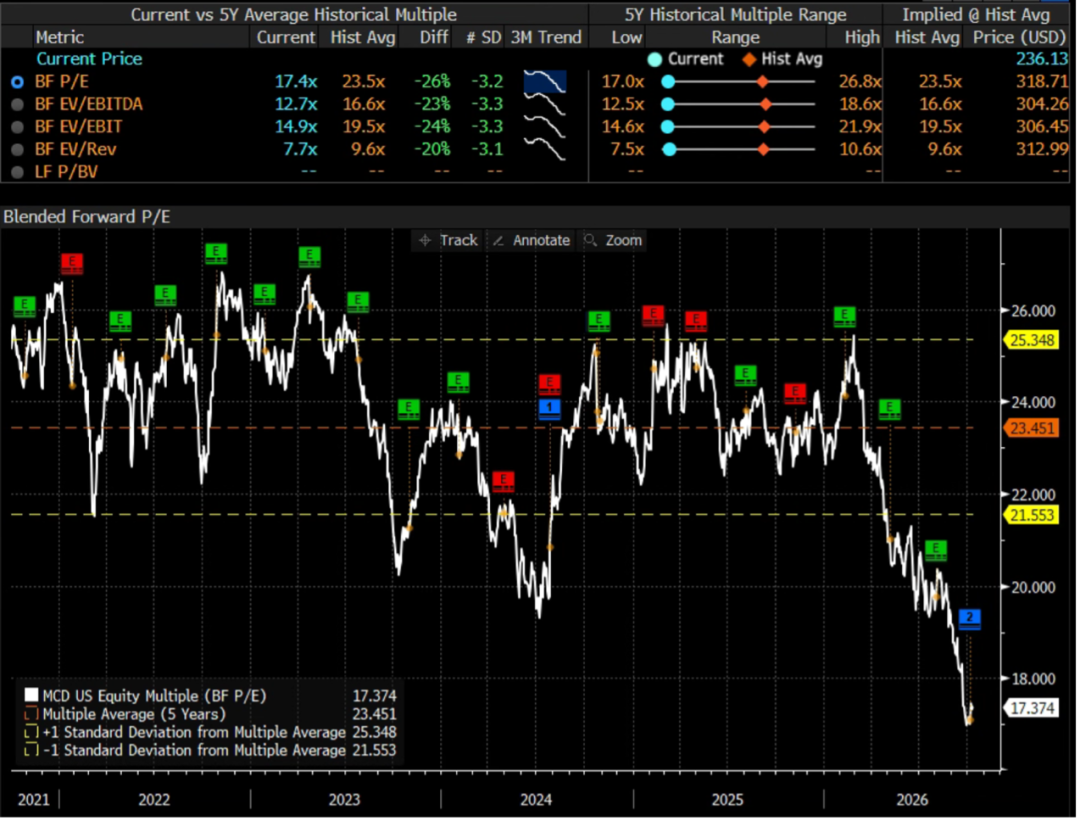The width and height of the screenshot is (1080, 821).
Task: Open the rightmost green E earnings flag
Action: (x=935, y=550)
